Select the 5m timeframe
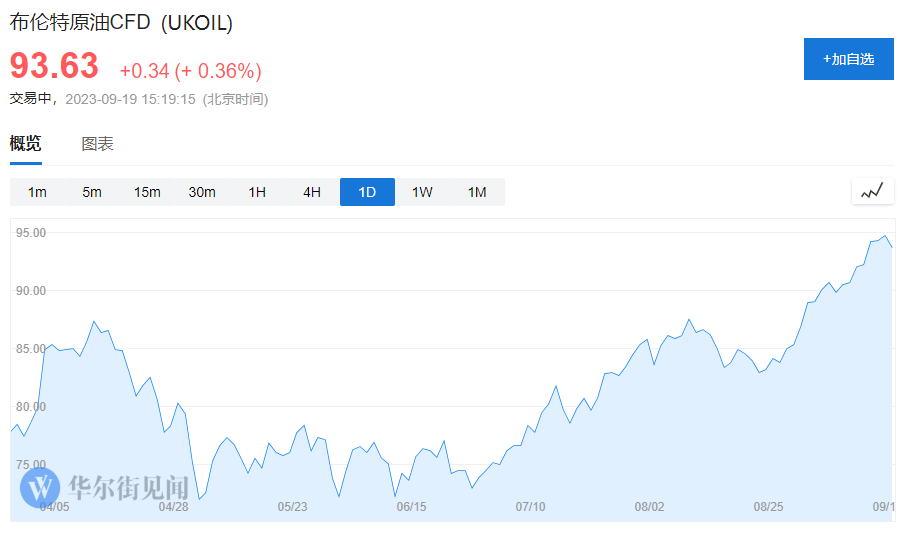901x536 pixels. pyautogui.click(x=92, y=192)
